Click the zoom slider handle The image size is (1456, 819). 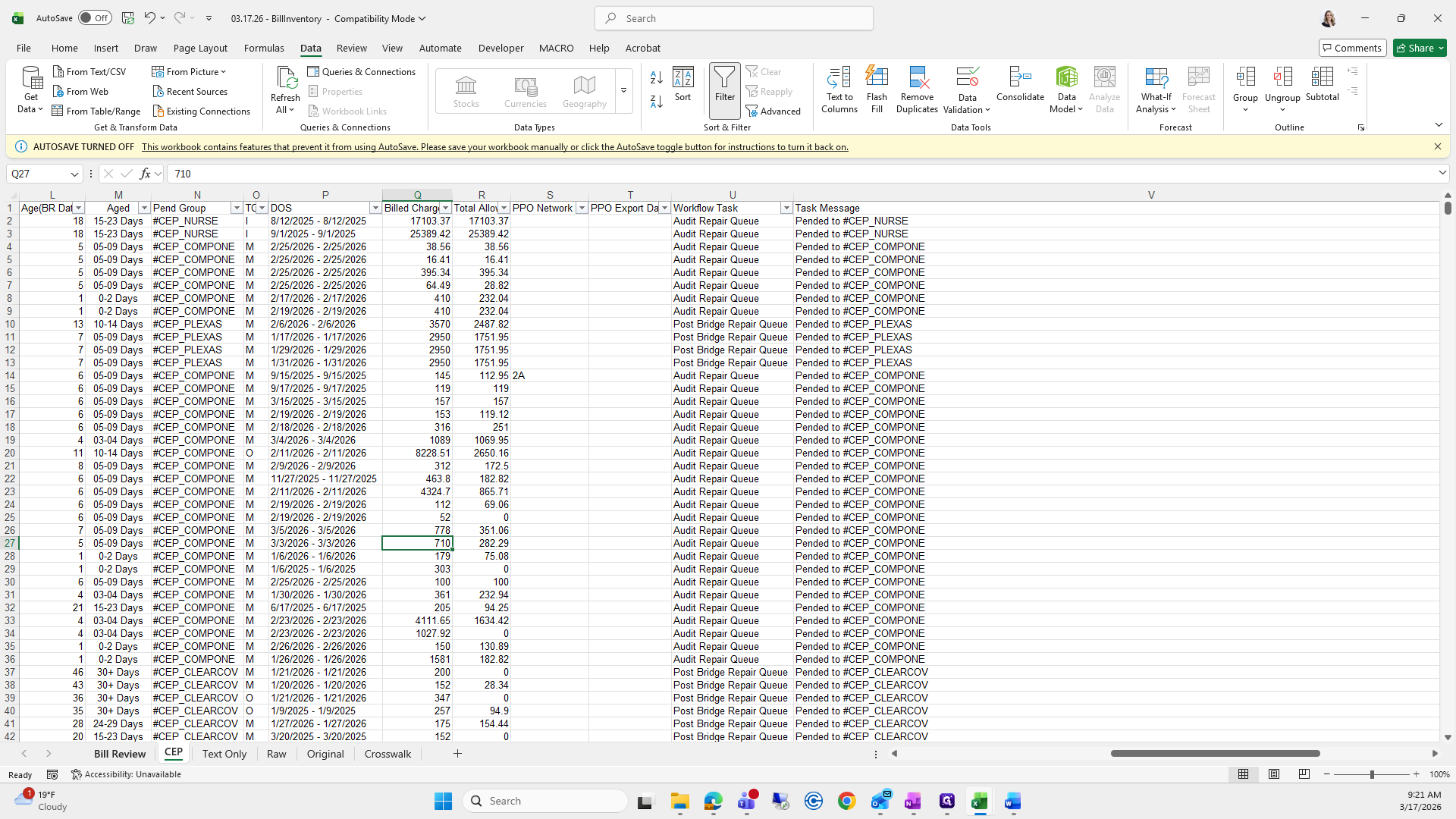(x=1371, y=774)
